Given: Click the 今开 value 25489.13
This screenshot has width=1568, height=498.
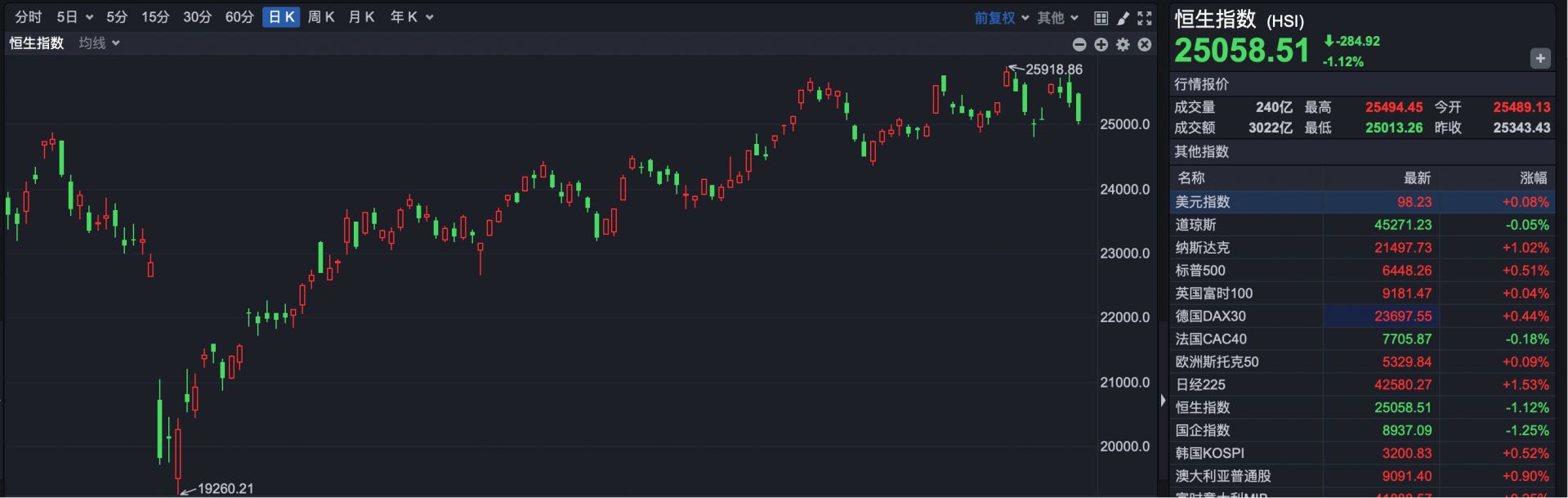Looking at the screenshot, I should click(1521, 108).
